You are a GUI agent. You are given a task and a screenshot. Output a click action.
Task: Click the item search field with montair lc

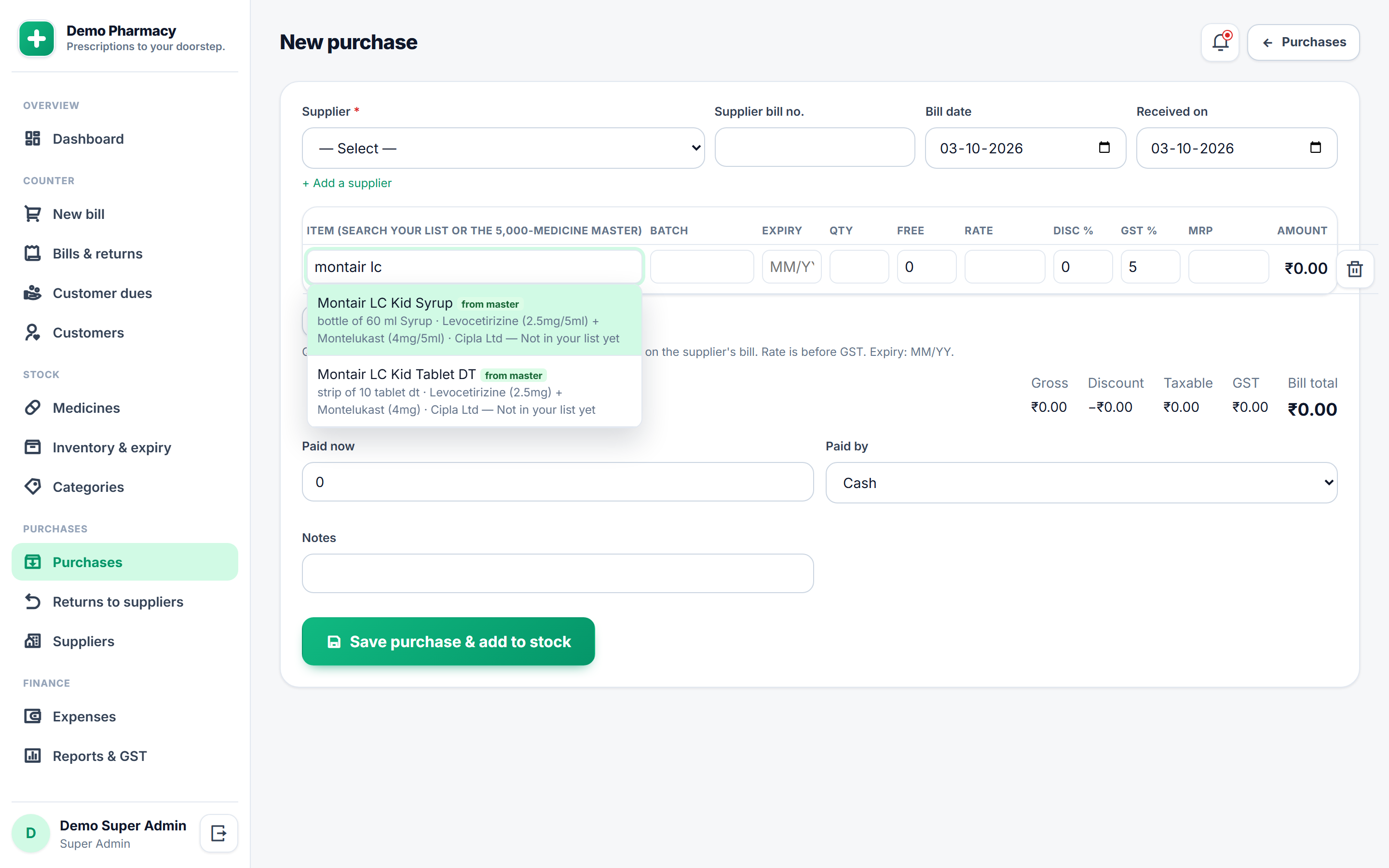click(x=474, y=267)
